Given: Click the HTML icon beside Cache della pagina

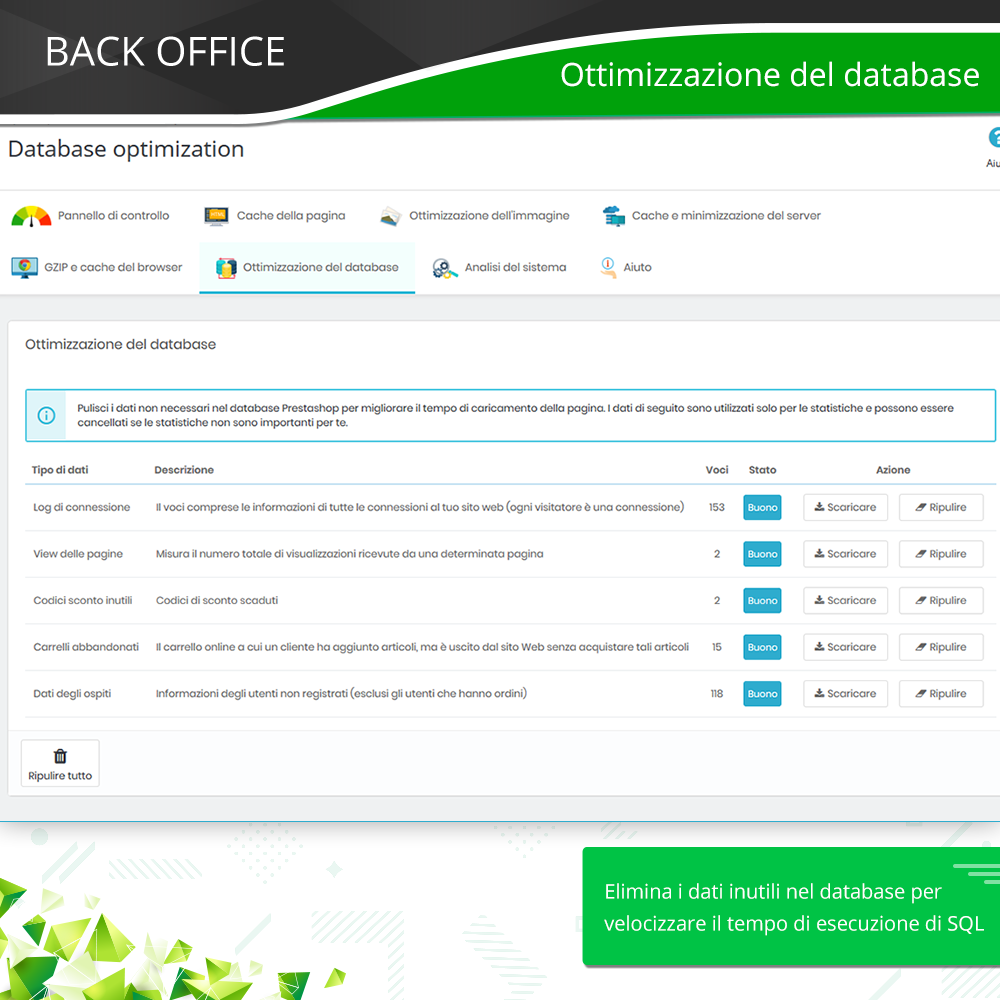Looking at the screenshot, I should click(x=216, y=215).
